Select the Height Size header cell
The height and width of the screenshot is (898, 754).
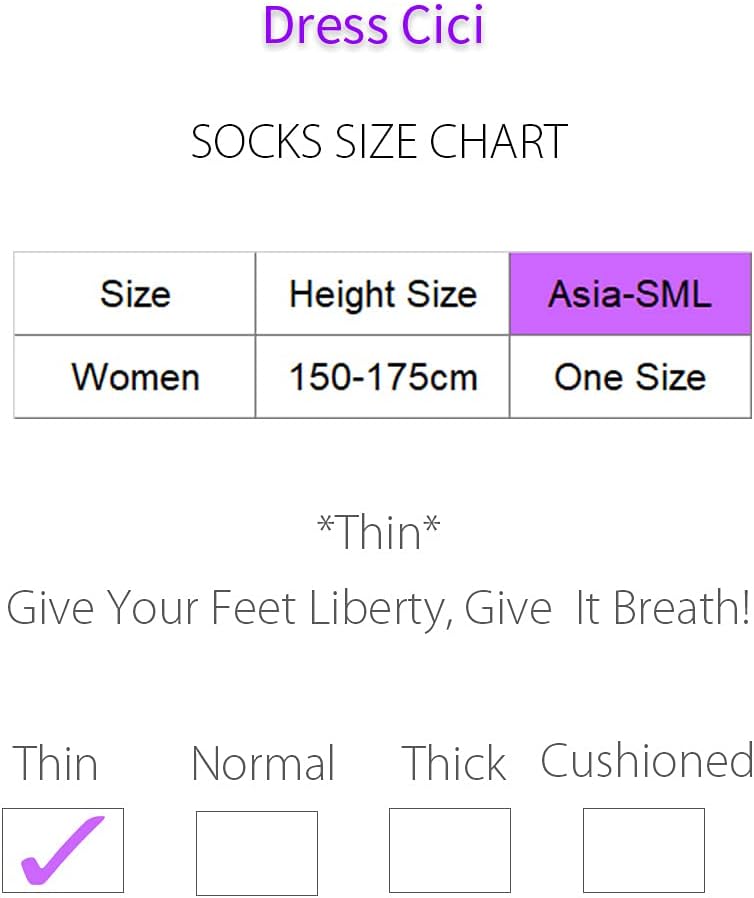382,294
